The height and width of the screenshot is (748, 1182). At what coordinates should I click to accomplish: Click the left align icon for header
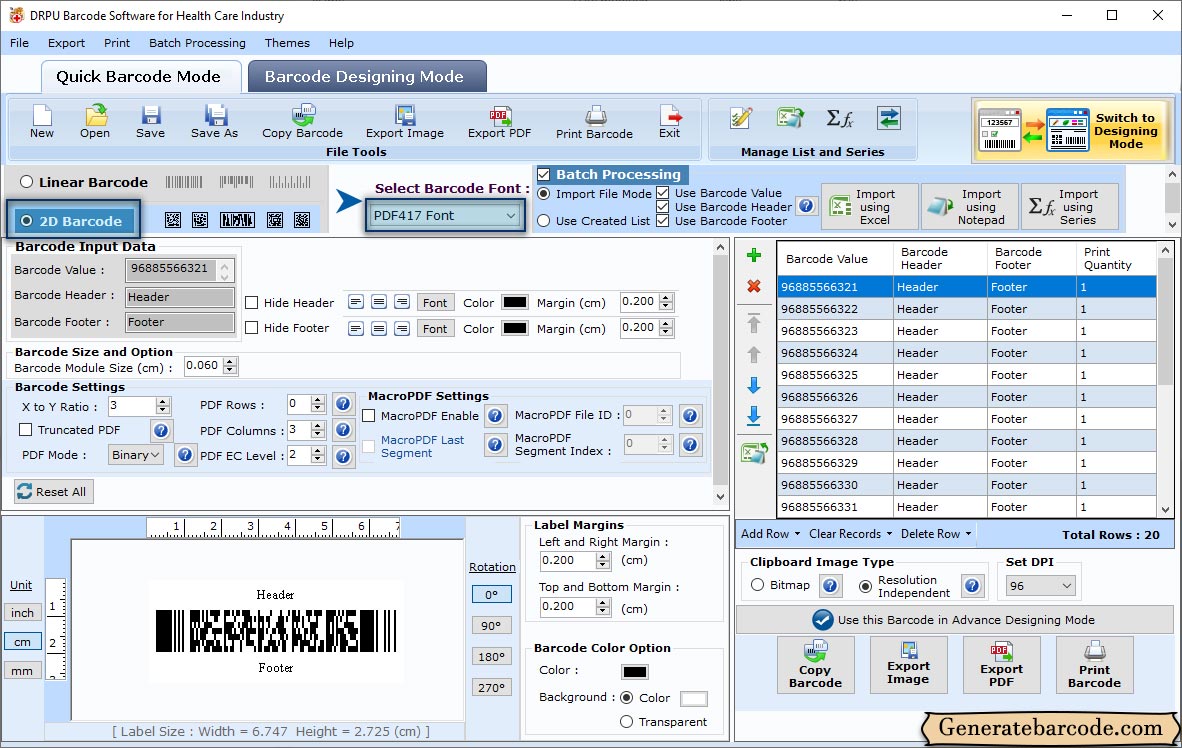pyautogui.click(x=356, y=302)
